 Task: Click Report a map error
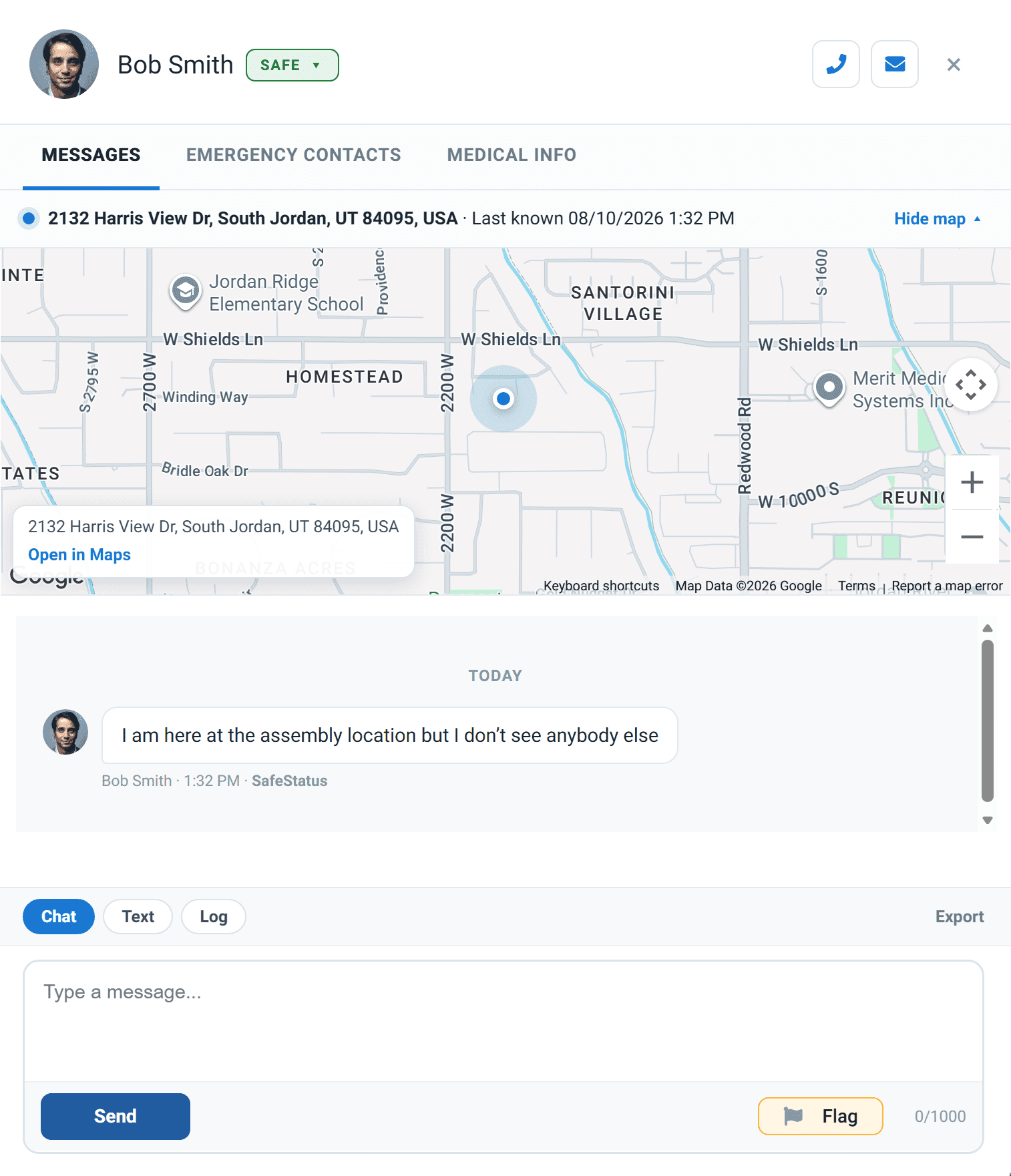tap(947, 586)
